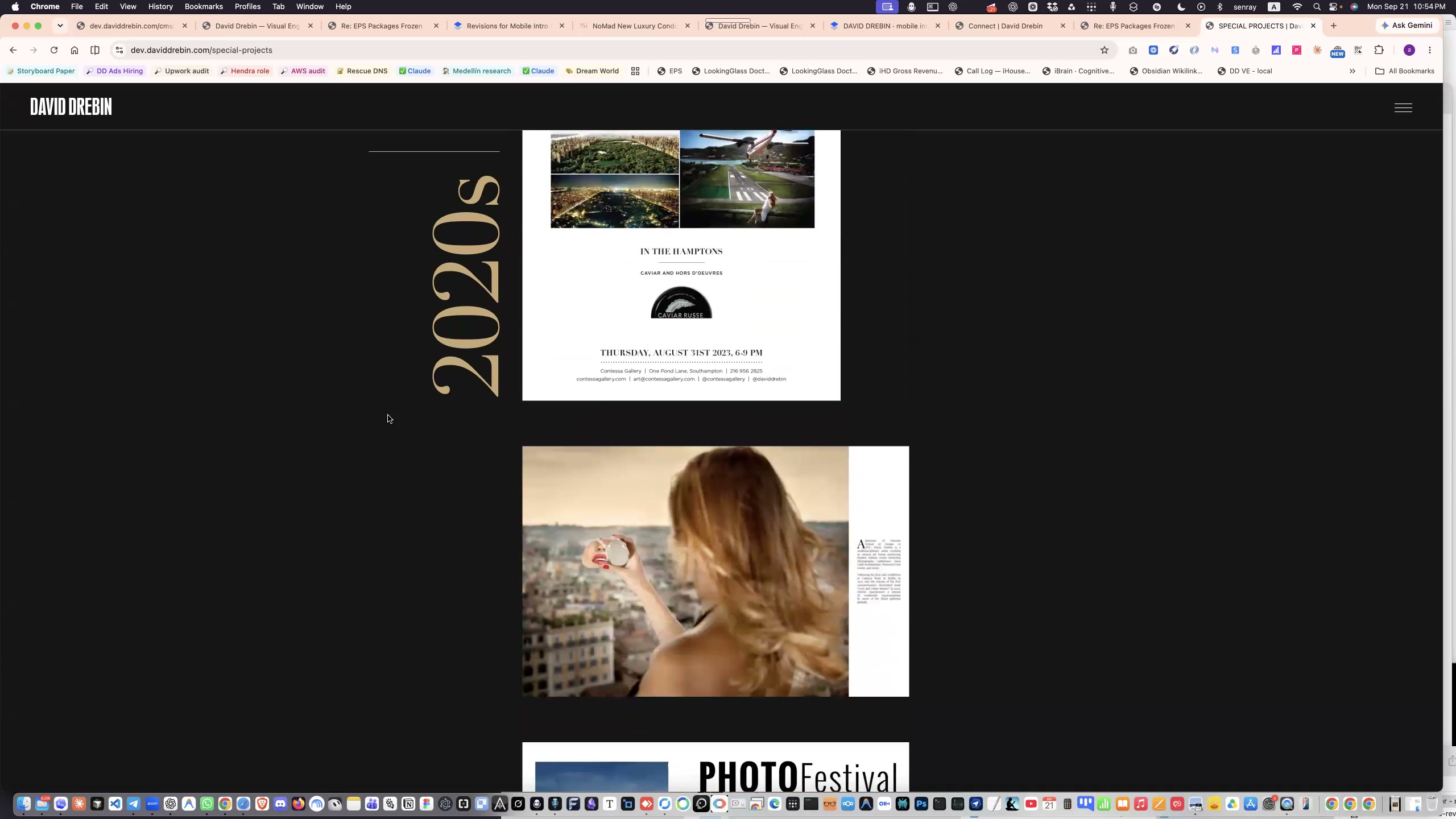Reload the current page
Image resolution: width=1456 pixels, height=819 pixels.
click(x=54, y=50)
